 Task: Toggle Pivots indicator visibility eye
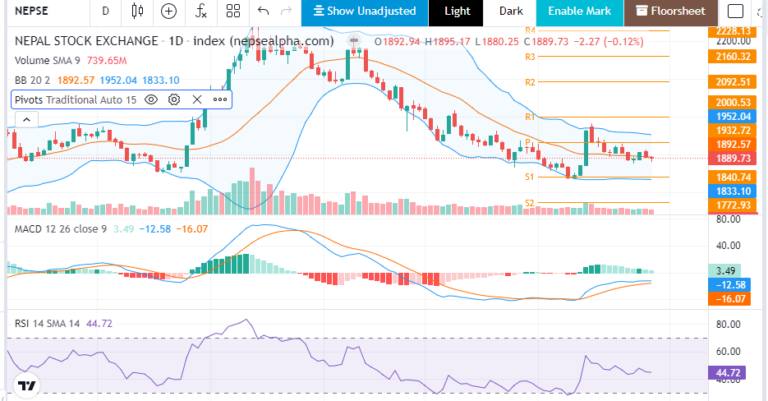[151, 99]
